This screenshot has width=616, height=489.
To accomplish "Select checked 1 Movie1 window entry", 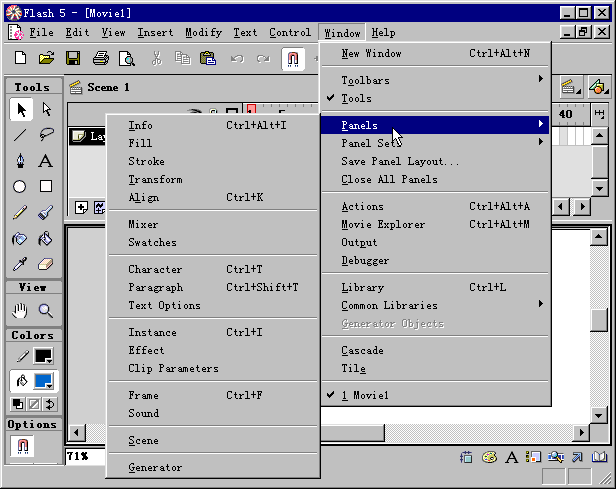I will 434,395.
